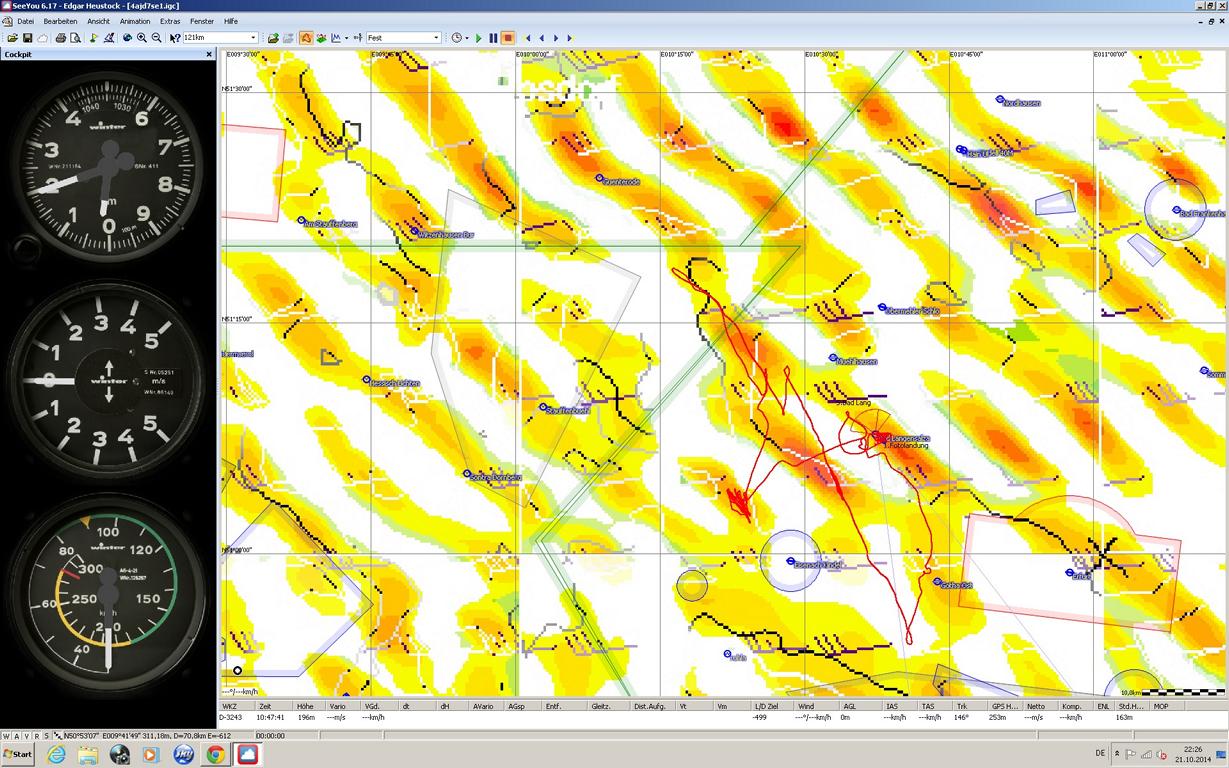Expand the Fest mode dropdown
1229x768 pixels.
436,38
